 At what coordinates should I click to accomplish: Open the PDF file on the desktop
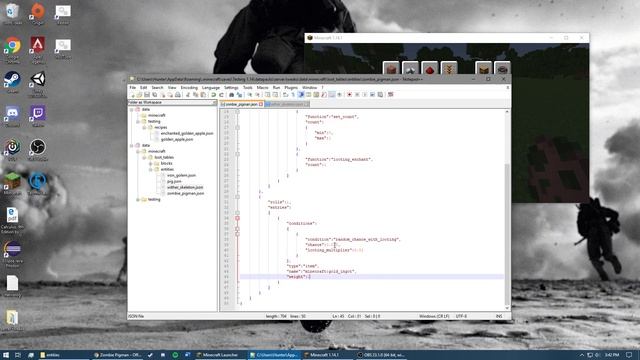tap(12, 215)
